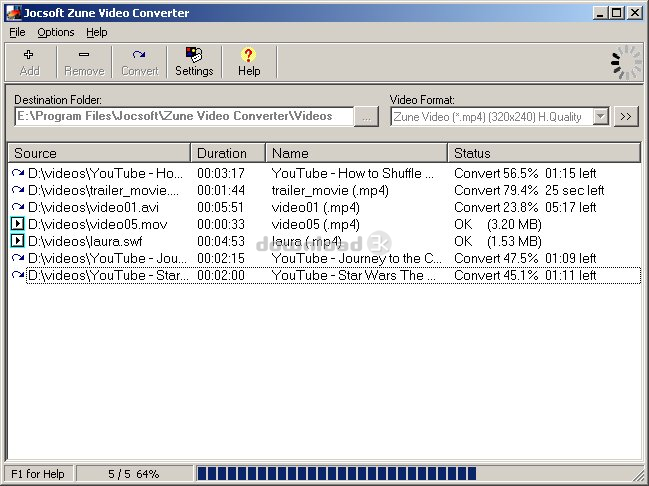Click status Convert 56.5% 01:15 left

[525, 173]
